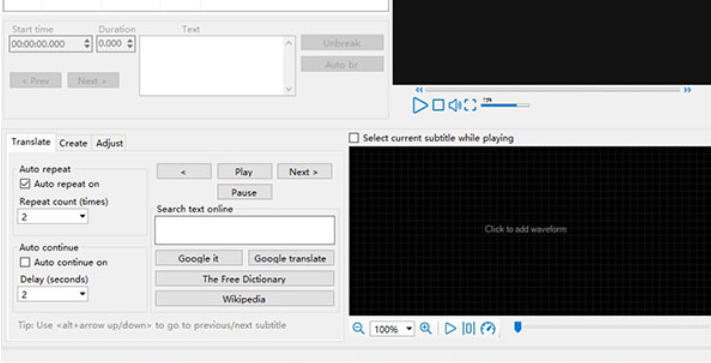Image resolution: width=711 pixels, height=363 pixels.
Task: Open The Free Dictionary lookup
Action: 244,279
